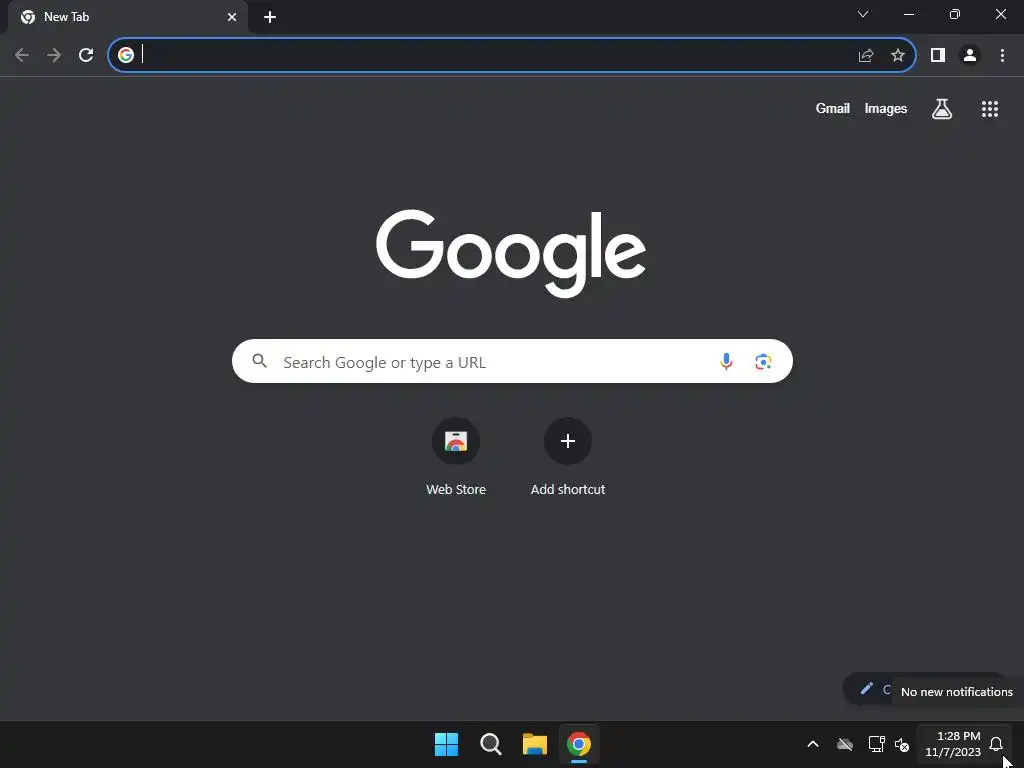Focus the Search Google or type a URL box

[x=512, y=361]
